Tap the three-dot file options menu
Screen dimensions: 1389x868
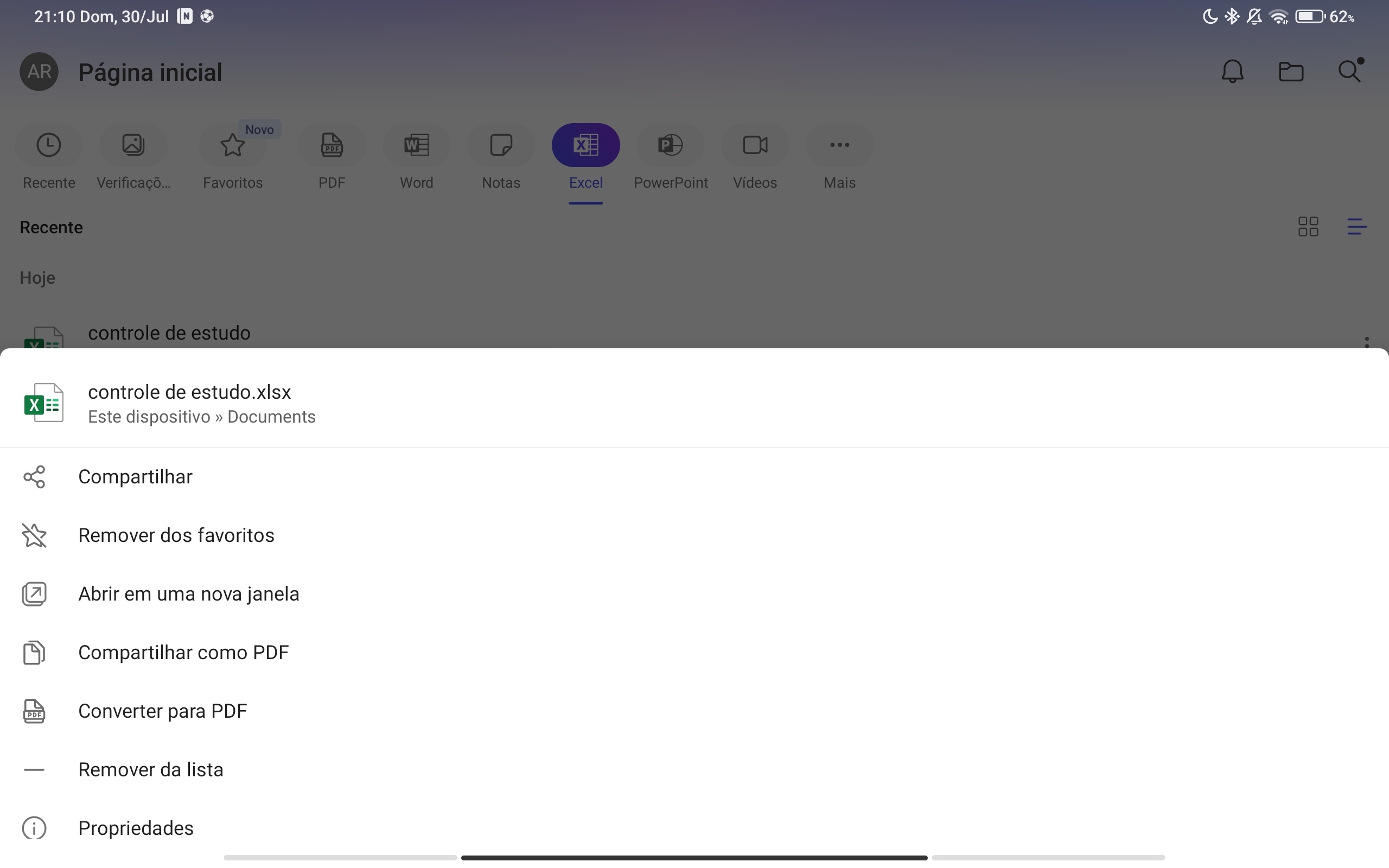pyautogui.click(x=1367, y=342)
